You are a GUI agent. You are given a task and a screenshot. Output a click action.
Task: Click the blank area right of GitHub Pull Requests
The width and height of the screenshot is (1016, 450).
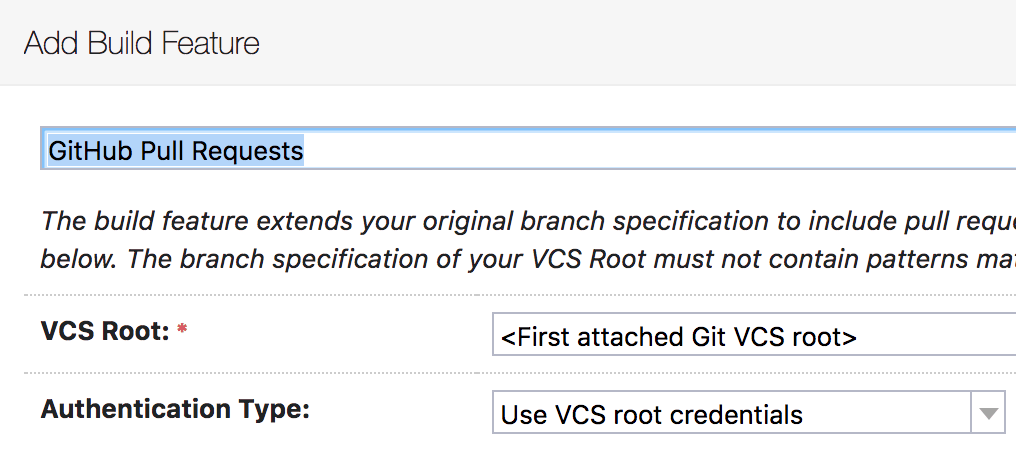click(660, 150)
